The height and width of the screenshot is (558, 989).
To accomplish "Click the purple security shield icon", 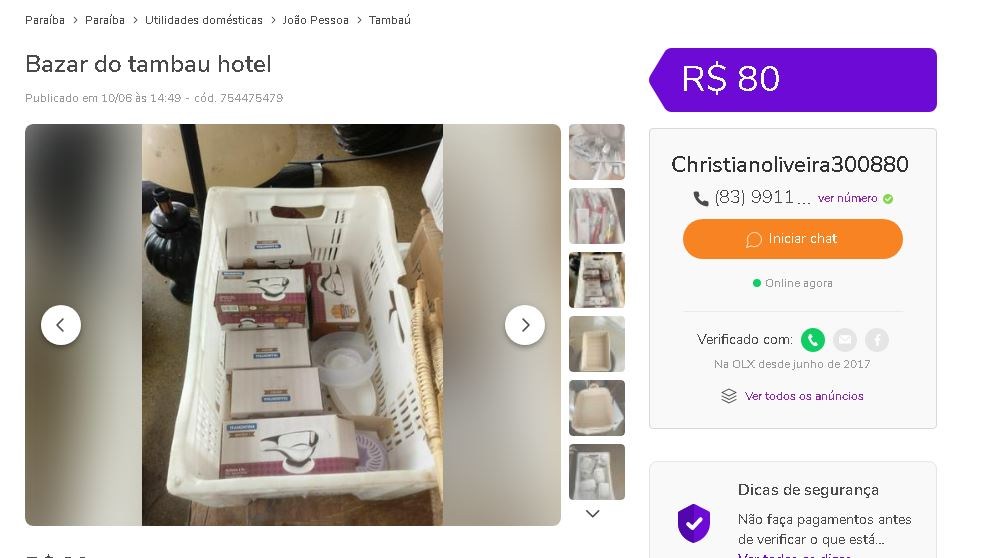I will pyautogui.click(x=694, y=523).
